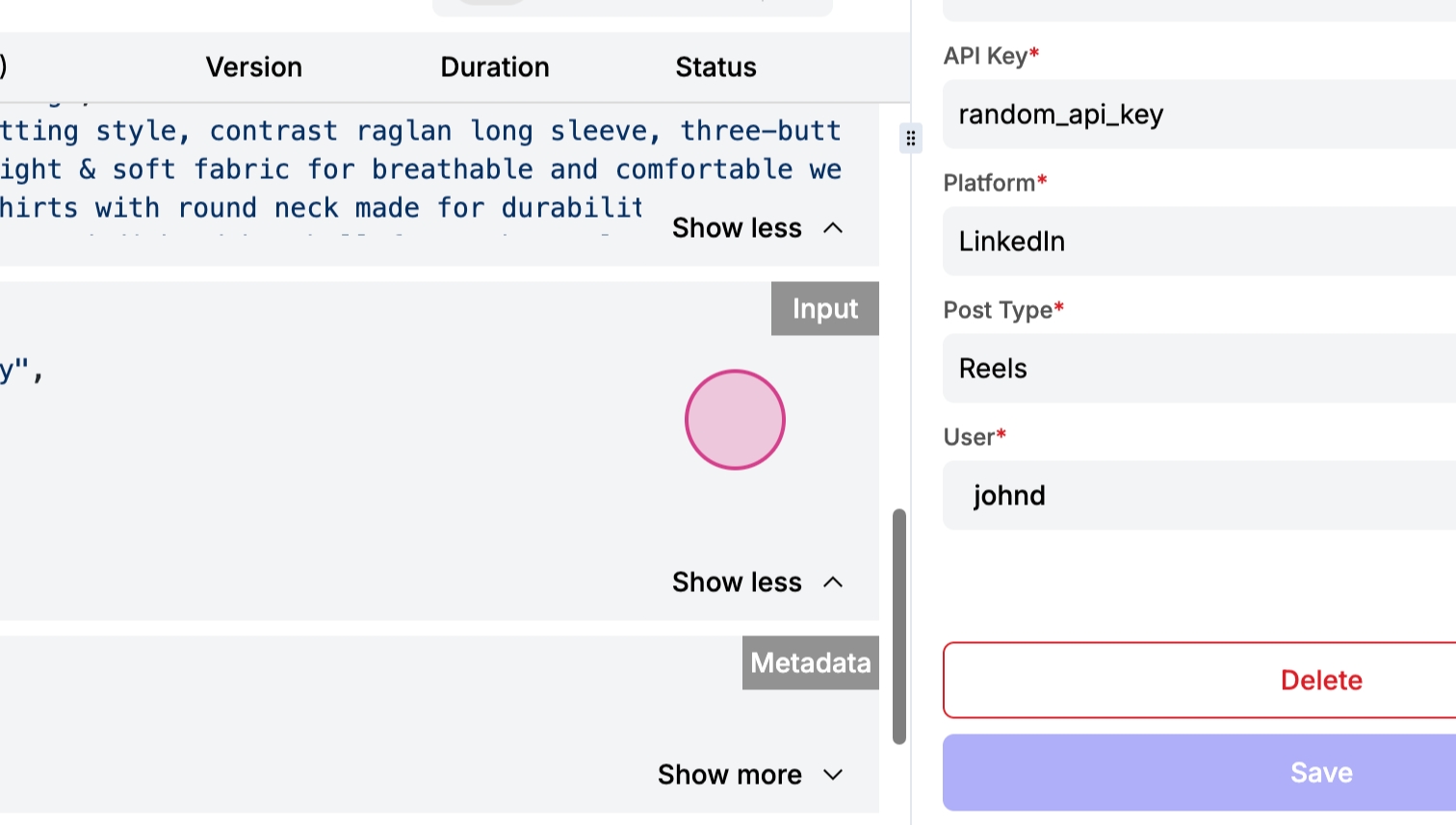Click the Version column header
Screen dimensions: 1456x825
254,67
